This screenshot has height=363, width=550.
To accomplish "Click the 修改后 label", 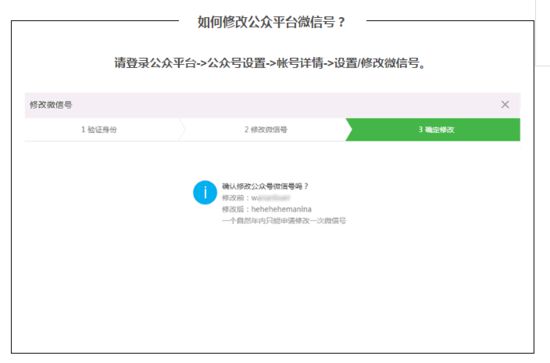I will point(233,209).
